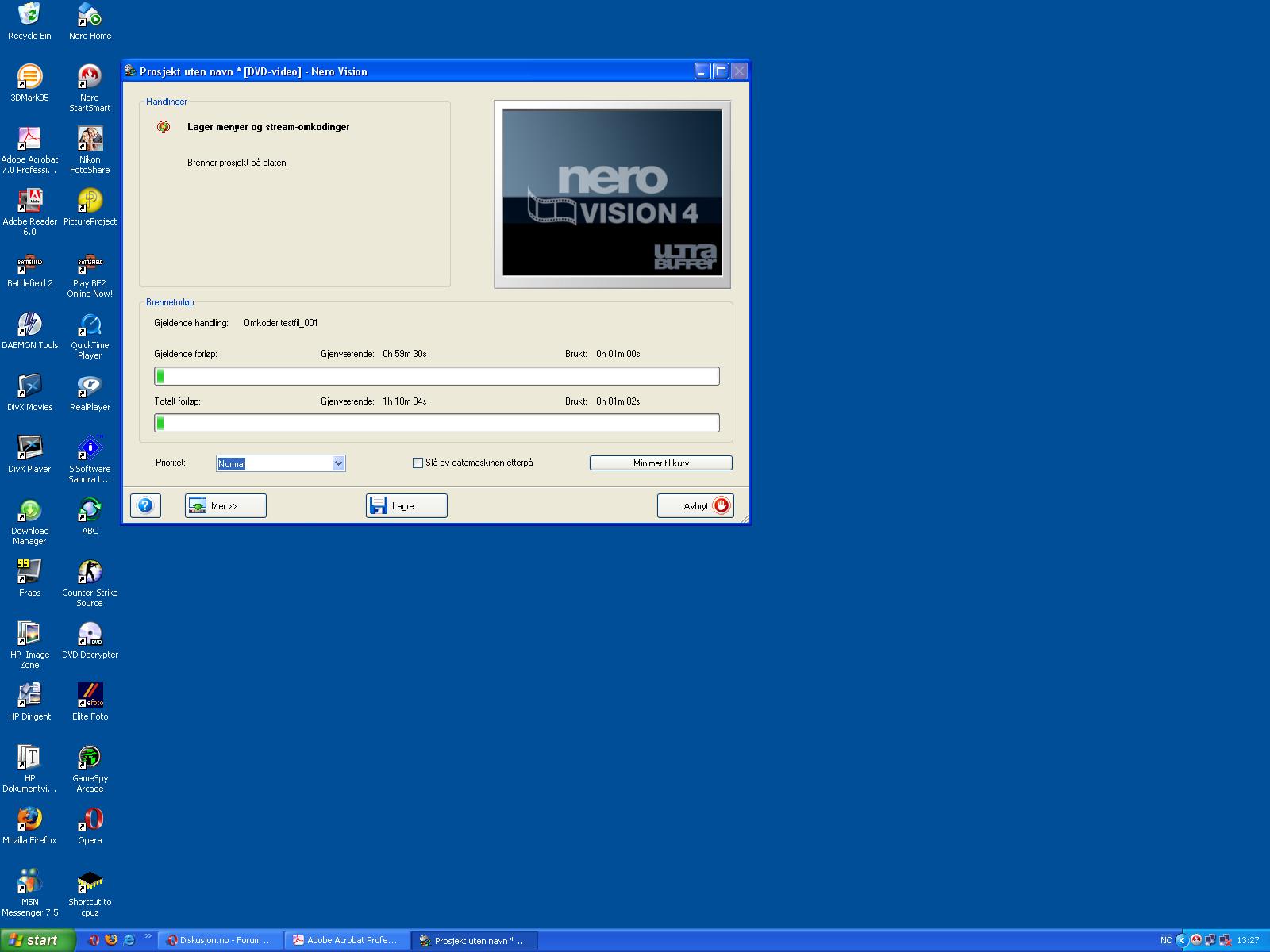Select the DivX Player desktop icon

(x=29, y=455)
